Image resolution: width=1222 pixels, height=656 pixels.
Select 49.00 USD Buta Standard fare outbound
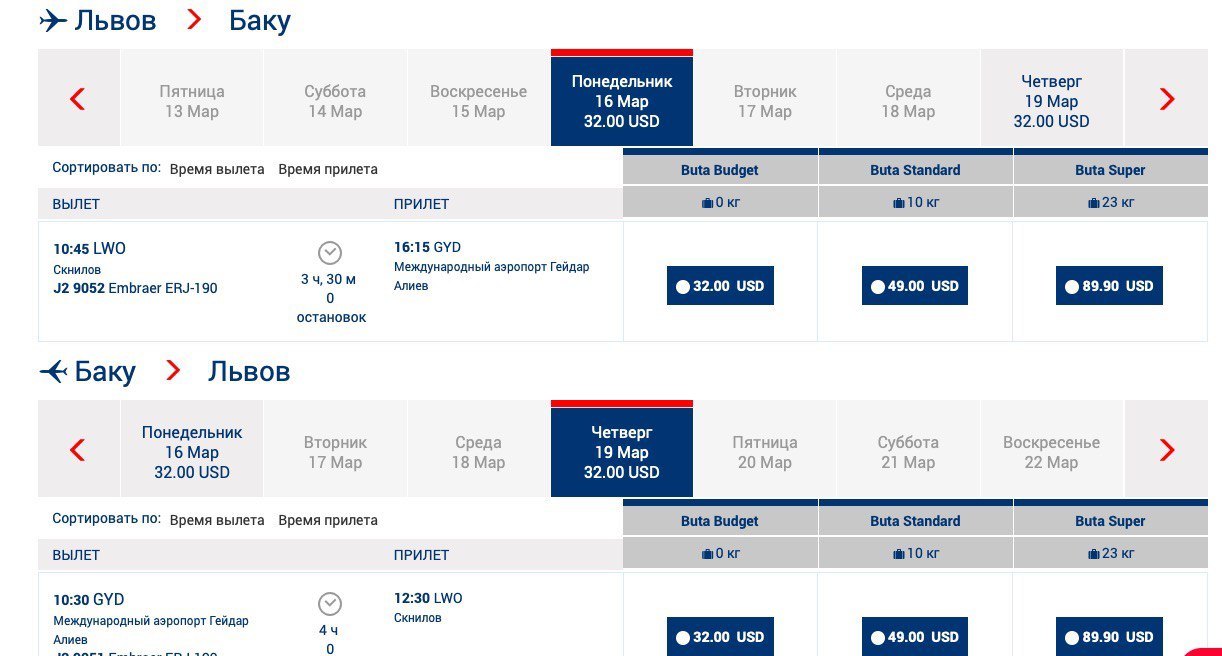915,286
